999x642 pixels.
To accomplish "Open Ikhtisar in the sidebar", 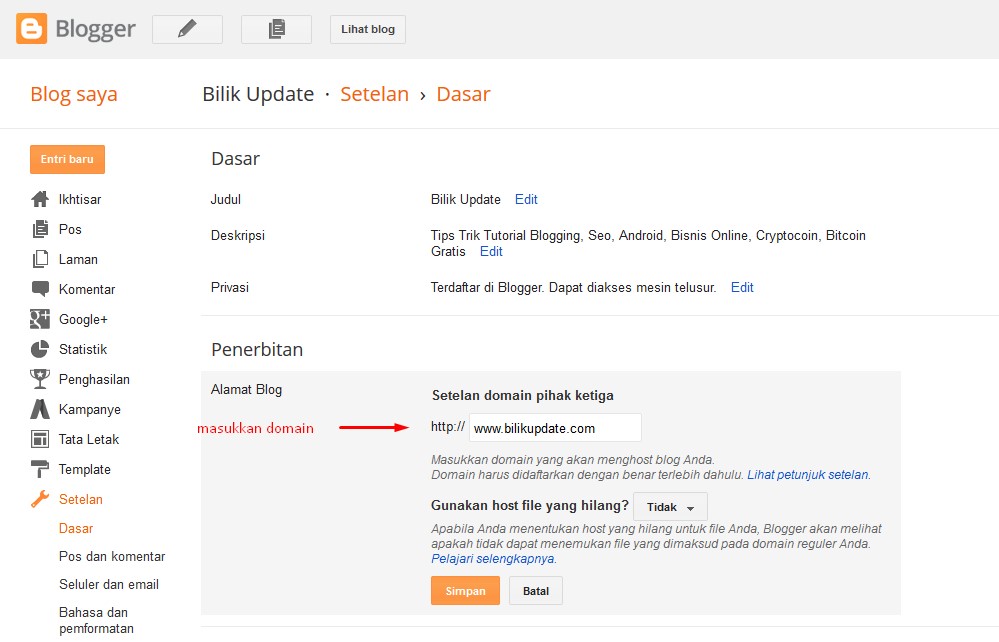I will (80, 199).
